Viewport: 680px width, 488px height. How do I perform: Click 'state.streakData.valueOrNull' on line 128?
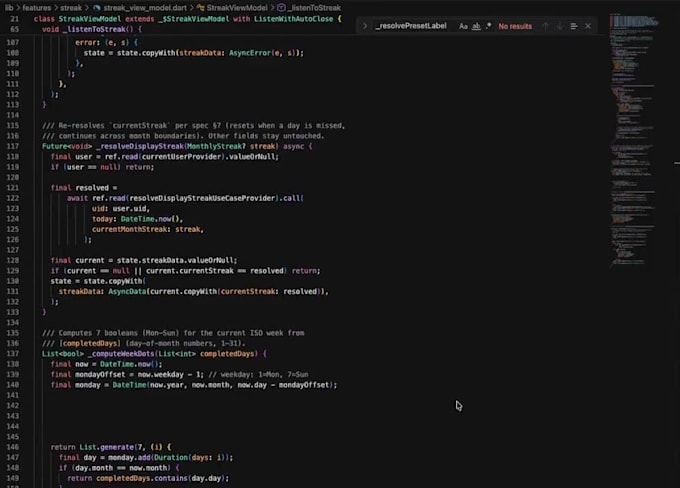pos(175,261)
